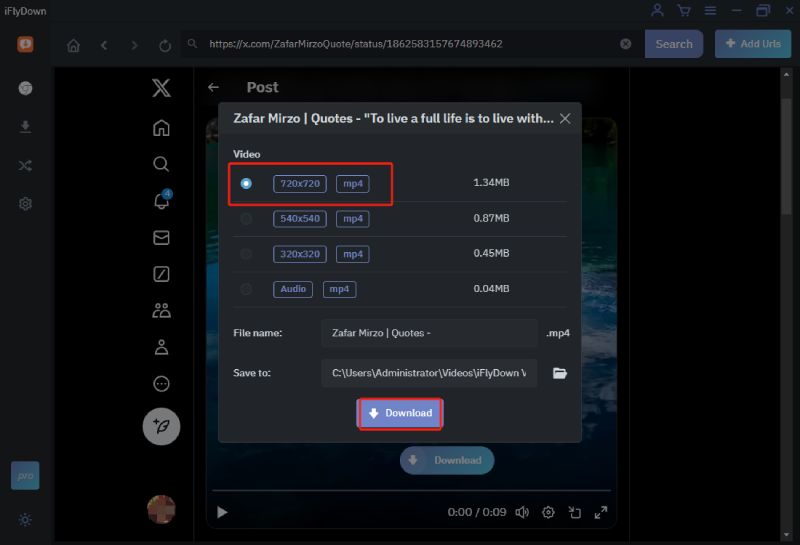The image size is (800, 545).
Task: Open X profile person icon
Action: 161,347
